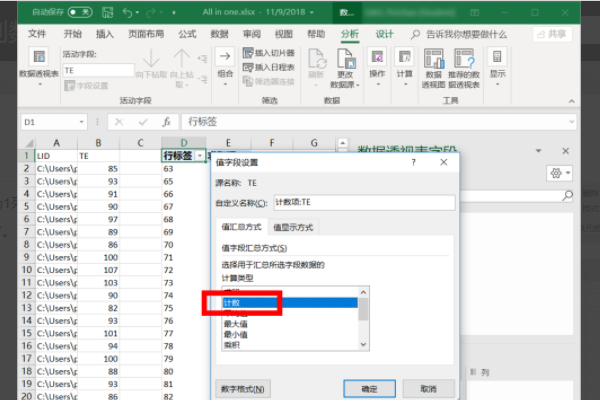Open the 行标签 filter dropdown in D1
The height and width of the screenshot is (400, 600).
tap(201, 156)
